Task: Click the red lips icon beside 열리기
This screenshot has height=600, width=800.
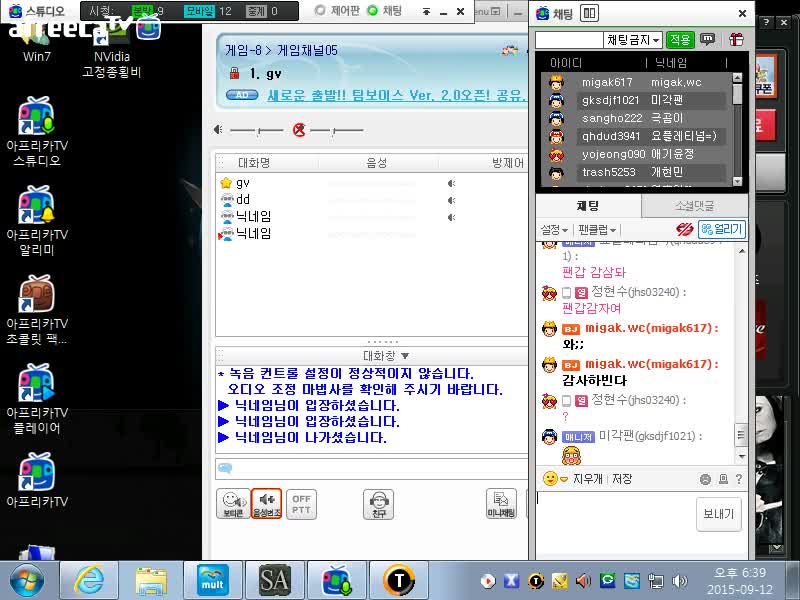Action: tap(684, 230)
